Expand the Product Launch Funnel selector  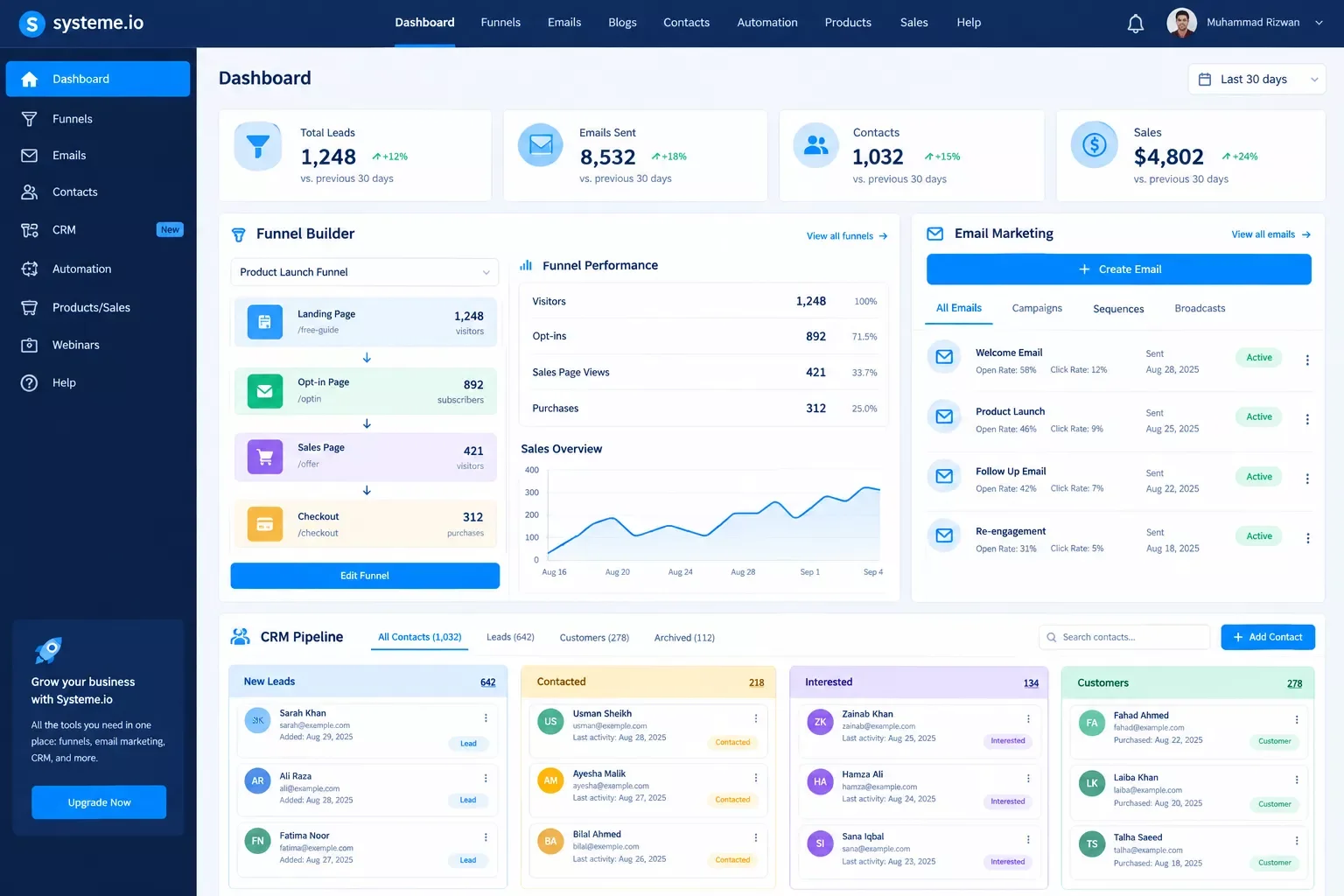point(365,272)
